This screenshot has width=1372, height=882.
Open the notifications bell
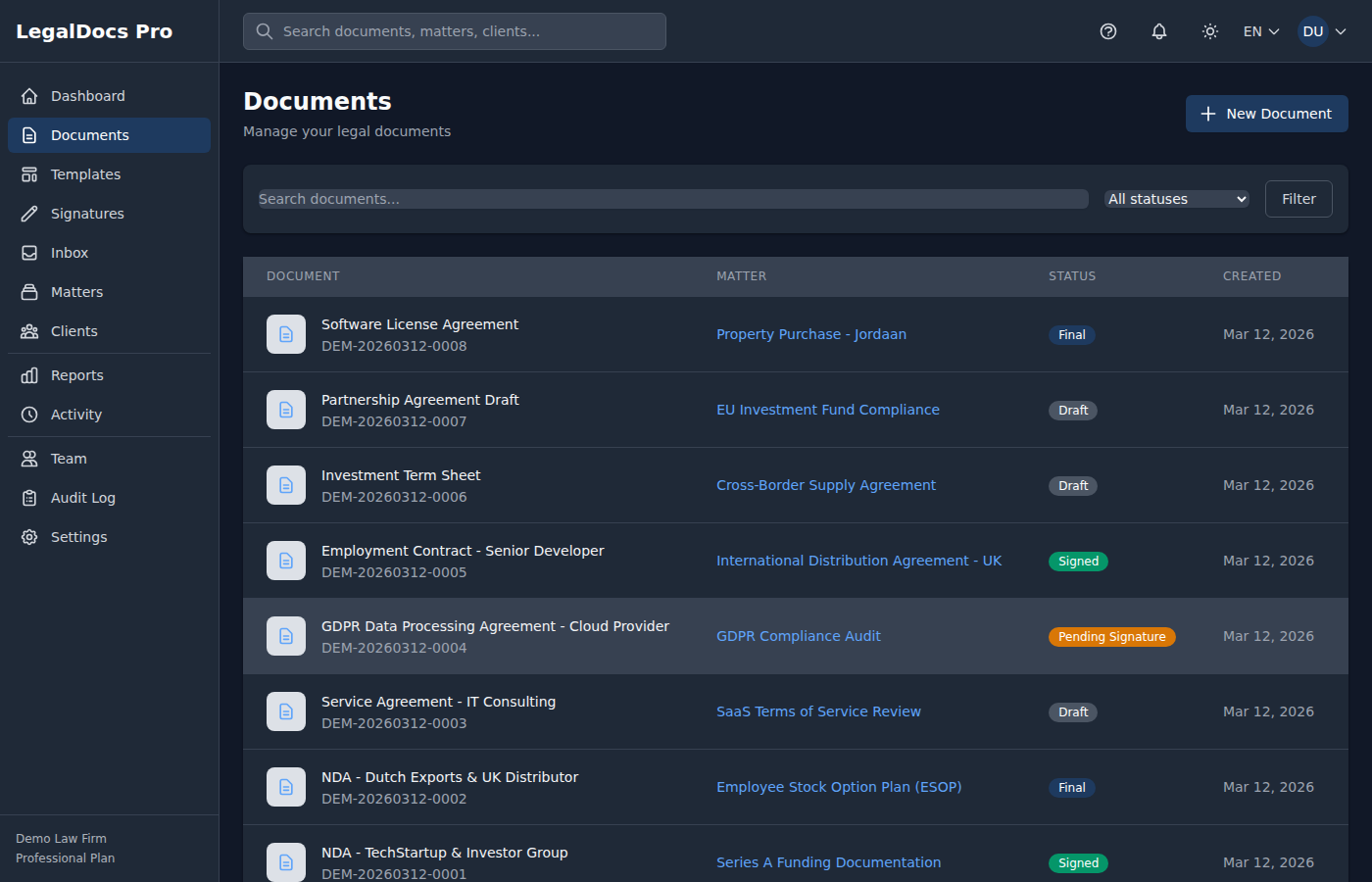click(x=1159, y=31)
